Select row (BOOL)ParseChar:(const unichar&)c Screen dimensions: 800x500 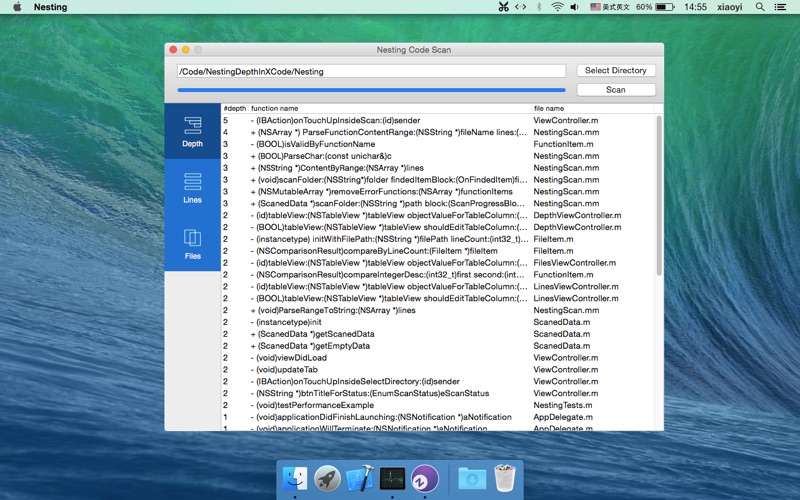438,156
